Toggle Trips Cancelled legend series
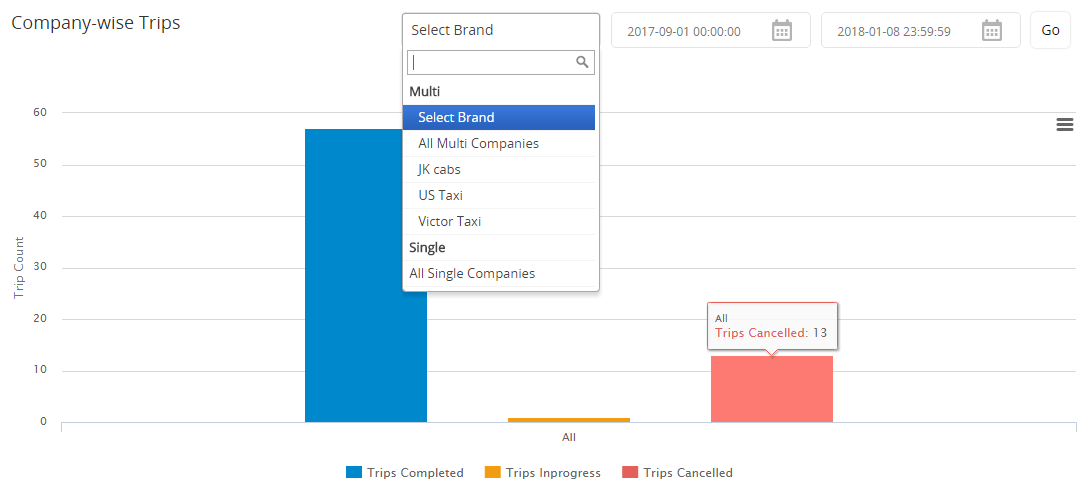This screenshot has height=493, width=1082. [x=687, y=473]
